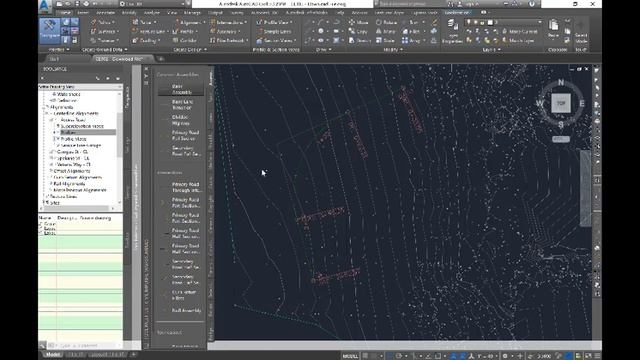Expand the Layers panel title
Screen dimensions: 640x360
491,49
